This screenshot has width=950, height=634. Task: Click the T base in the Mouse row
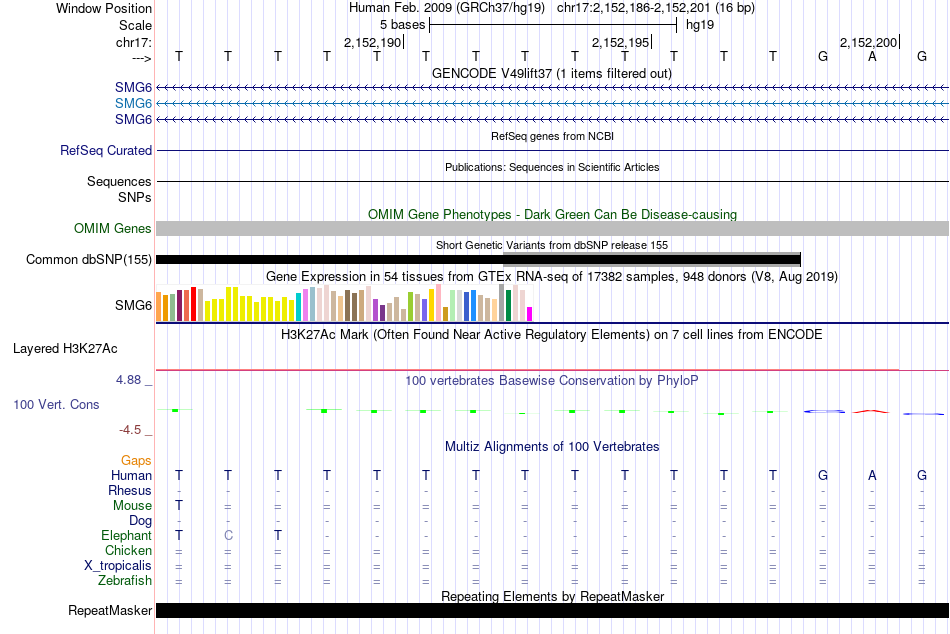pyautogui.click(x=179, y=506)
